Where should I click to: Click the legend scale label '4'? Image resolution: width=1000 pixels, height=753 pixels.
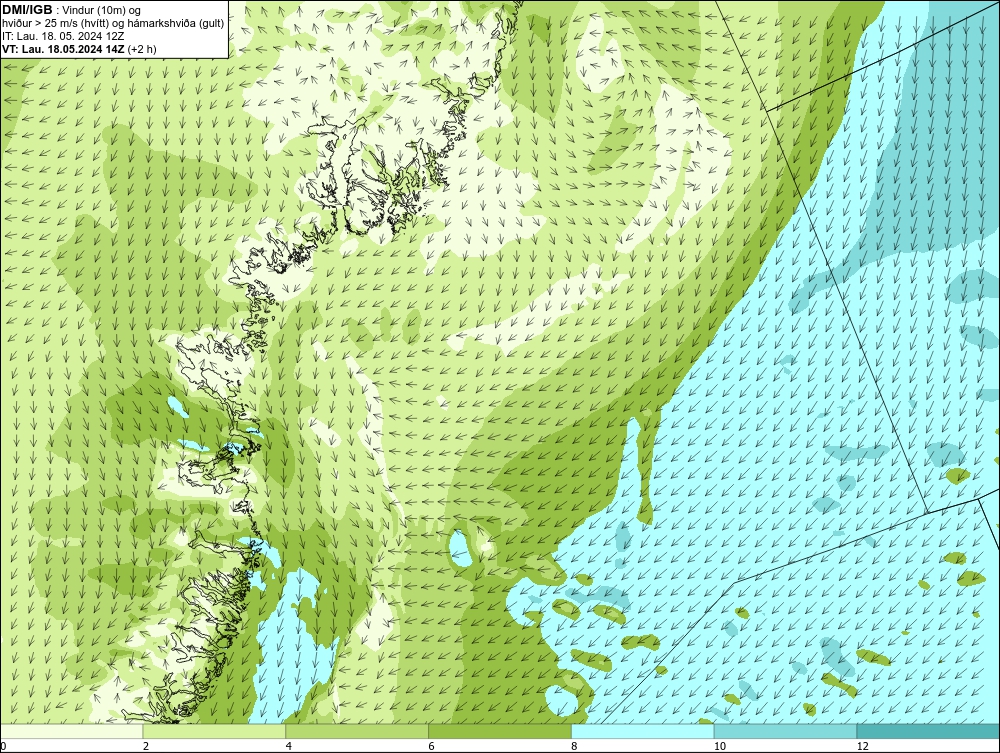289,746
